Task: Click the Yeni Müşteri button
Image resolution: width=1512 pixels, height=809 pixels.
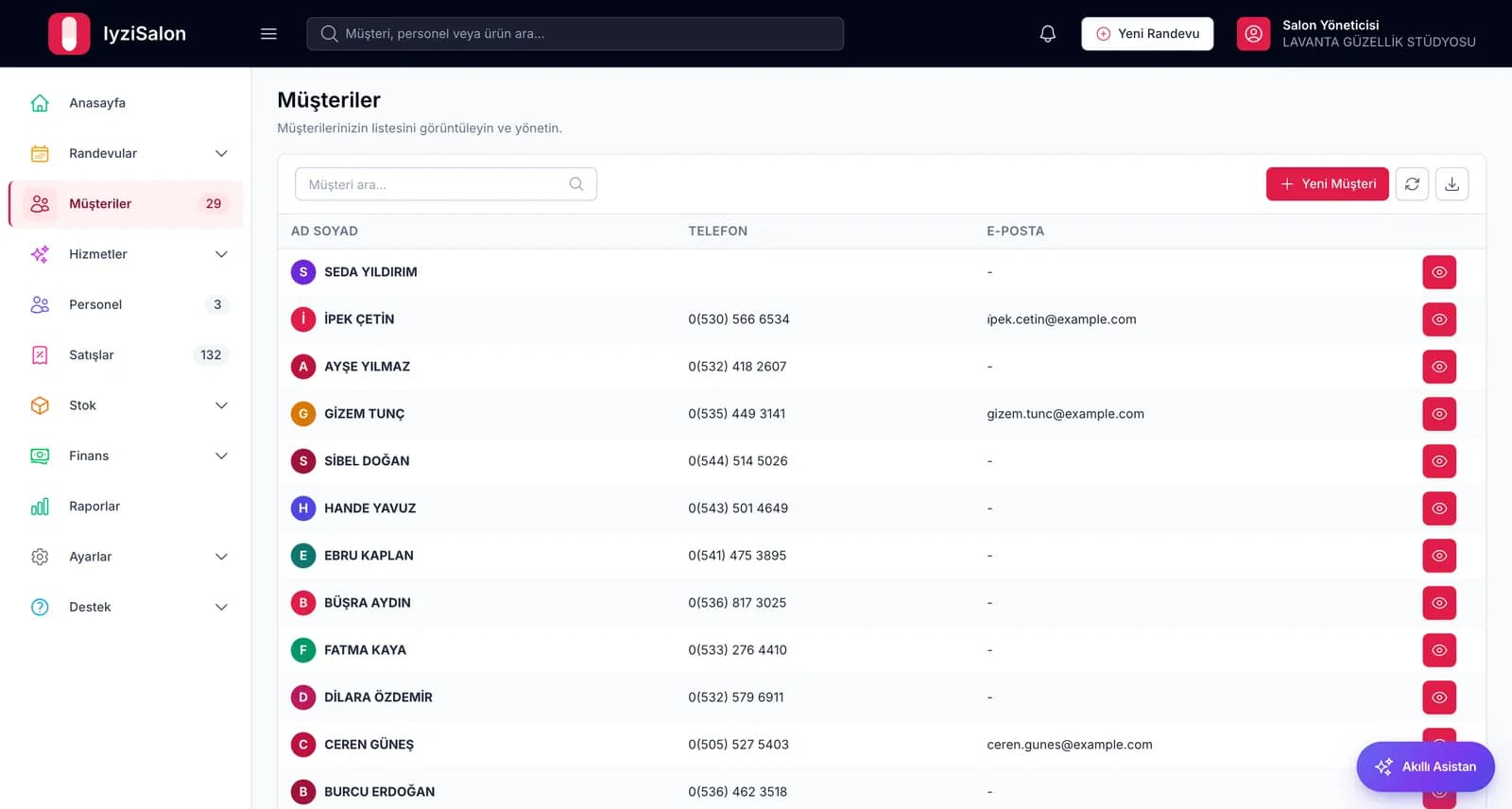Action: click(x=1328, y=184)
